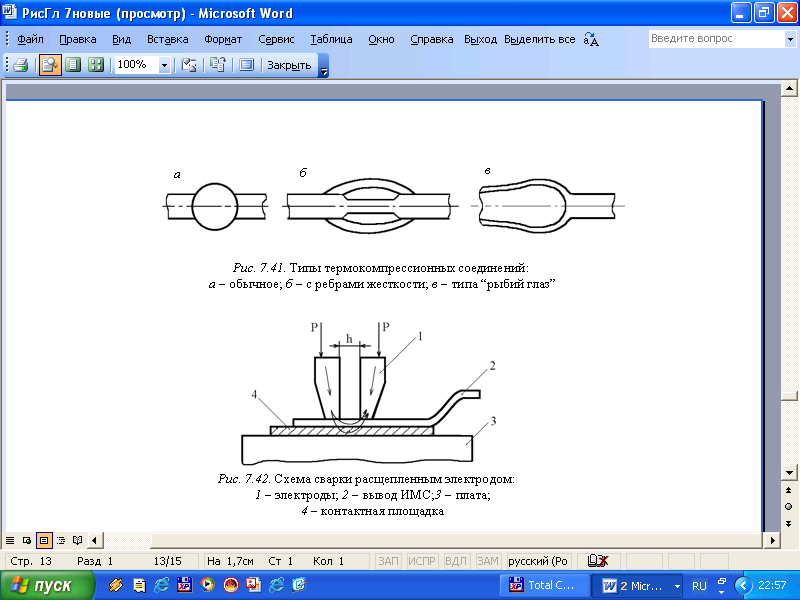Toggle the Magnifier tool button
This screenshot has width=800, height=600.
tap(50, 65)
